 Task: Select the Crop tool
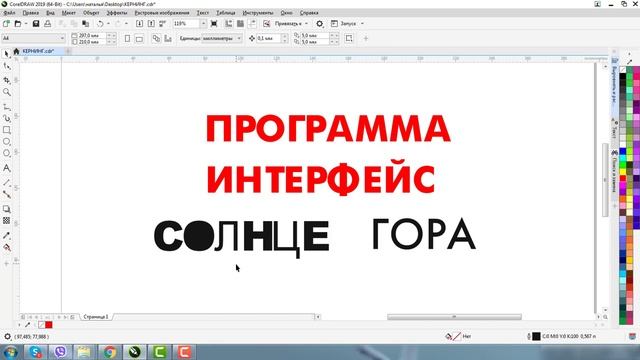point(7,80)
